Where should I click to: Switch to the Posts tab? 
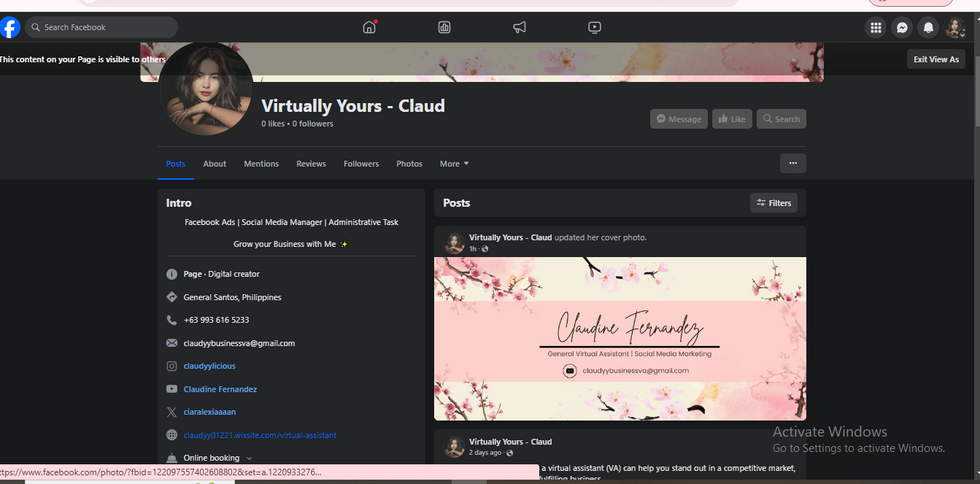point(176,164)
